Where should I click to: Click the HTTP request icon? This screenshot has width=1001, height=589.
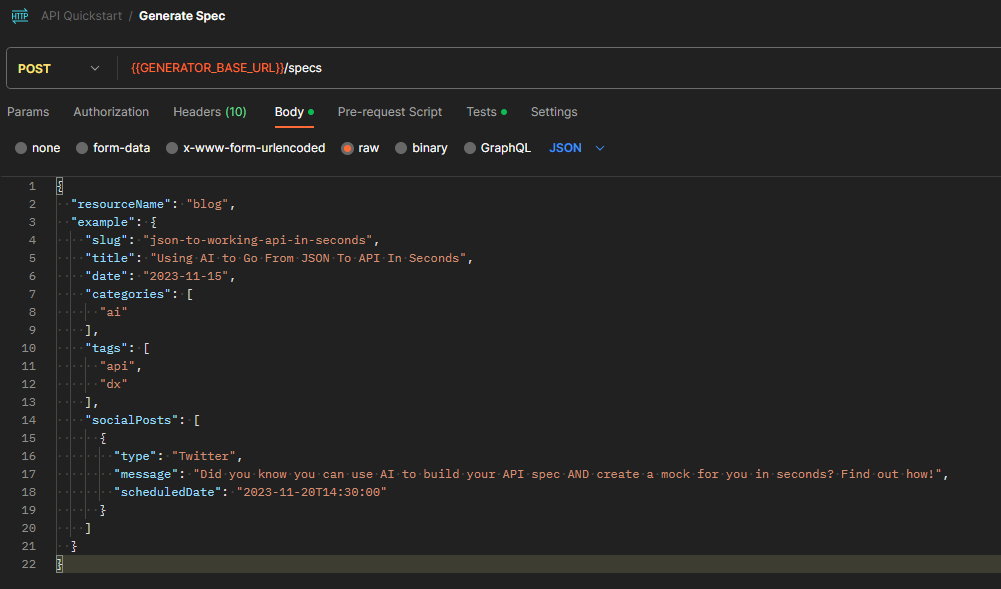[20, 16]
